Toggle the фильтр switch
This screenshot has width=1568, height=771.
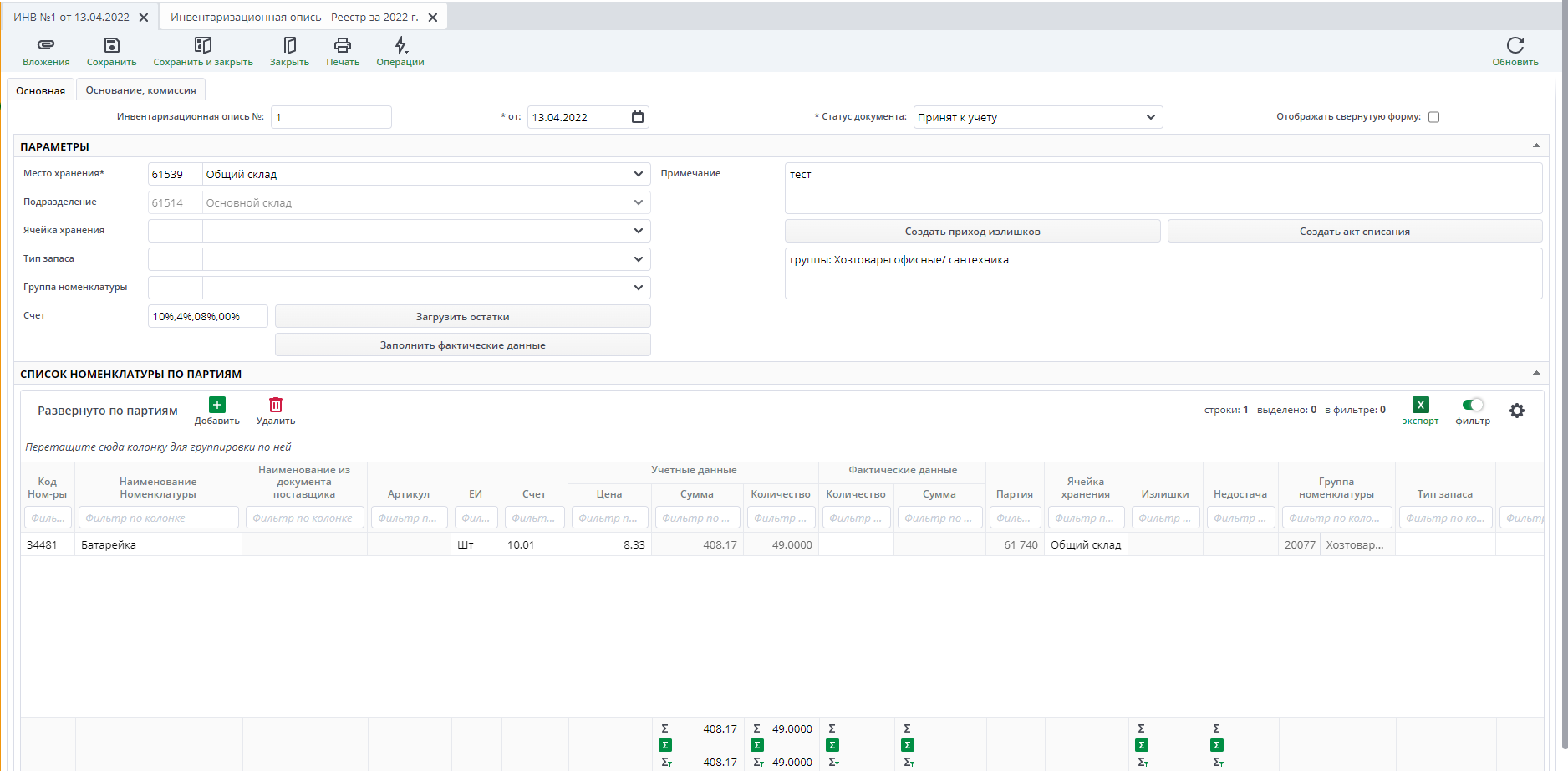point(1473,405)
